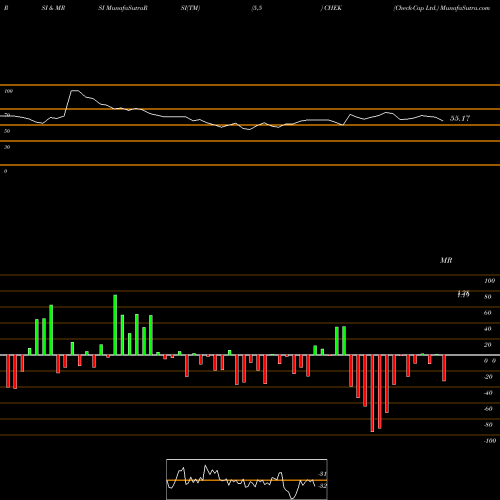The width and height of the screenshot is (500, 500).
Task: Click the 32 label in mini chart
Action: point(322,486)
